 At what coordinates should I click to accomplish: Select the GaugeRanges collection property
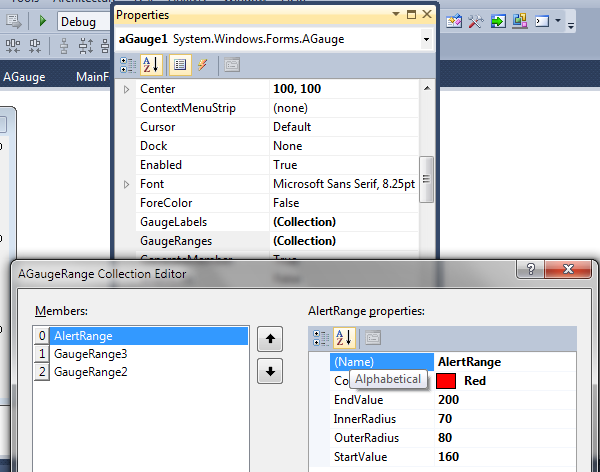click(x=277, y=241)
